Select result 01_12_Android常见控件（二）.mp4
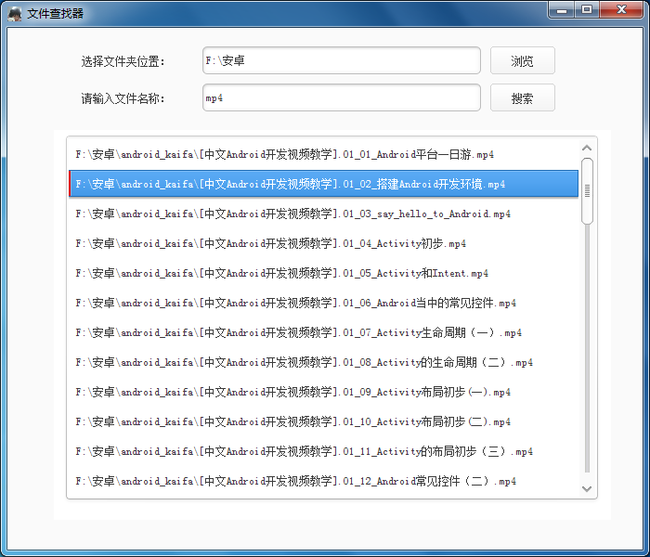650x557 pixels. [x=323, y=481]
